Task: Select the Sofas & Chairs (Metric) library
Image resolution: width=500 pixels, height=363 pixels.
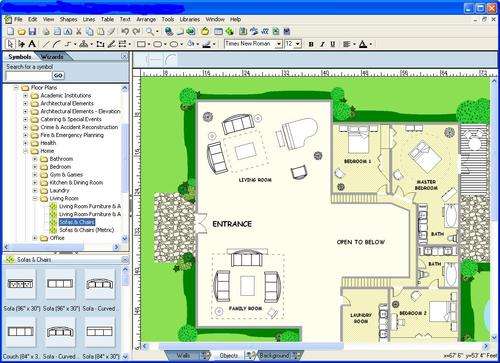Action: [87, 230]
